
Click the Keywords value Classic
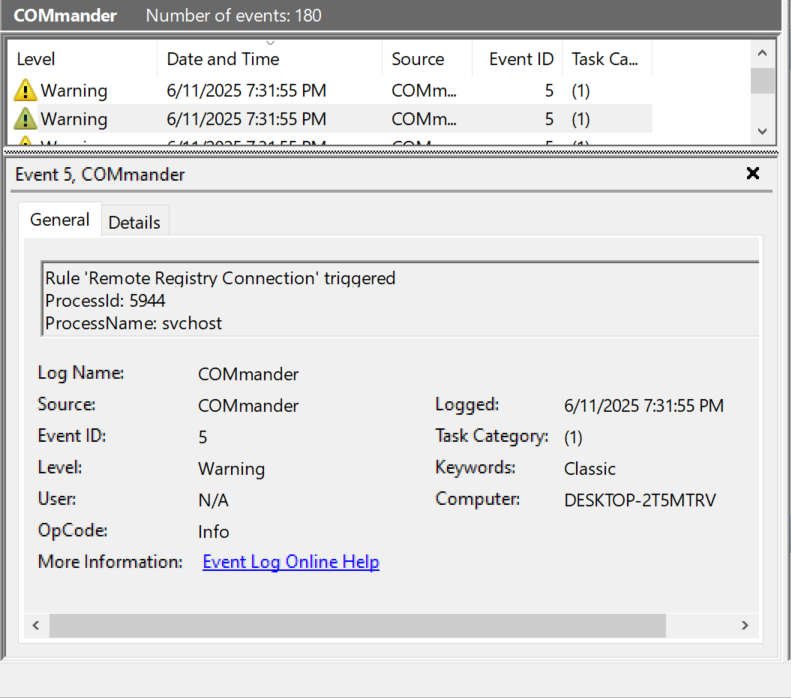click(x=590, y=469)
